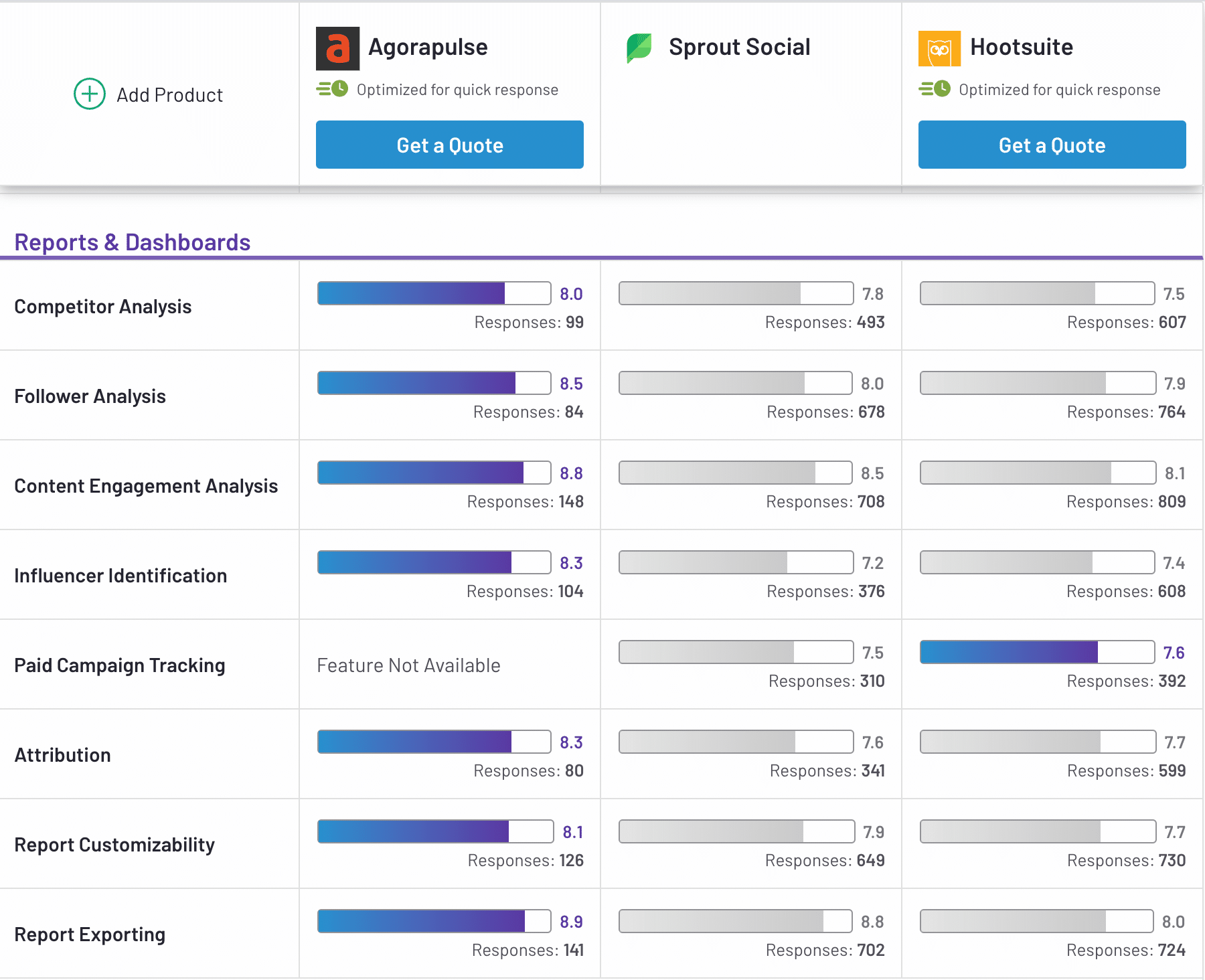1205x980 pixels.
Task: Select the Reports & Dashboards section heading
Action: 133,242
